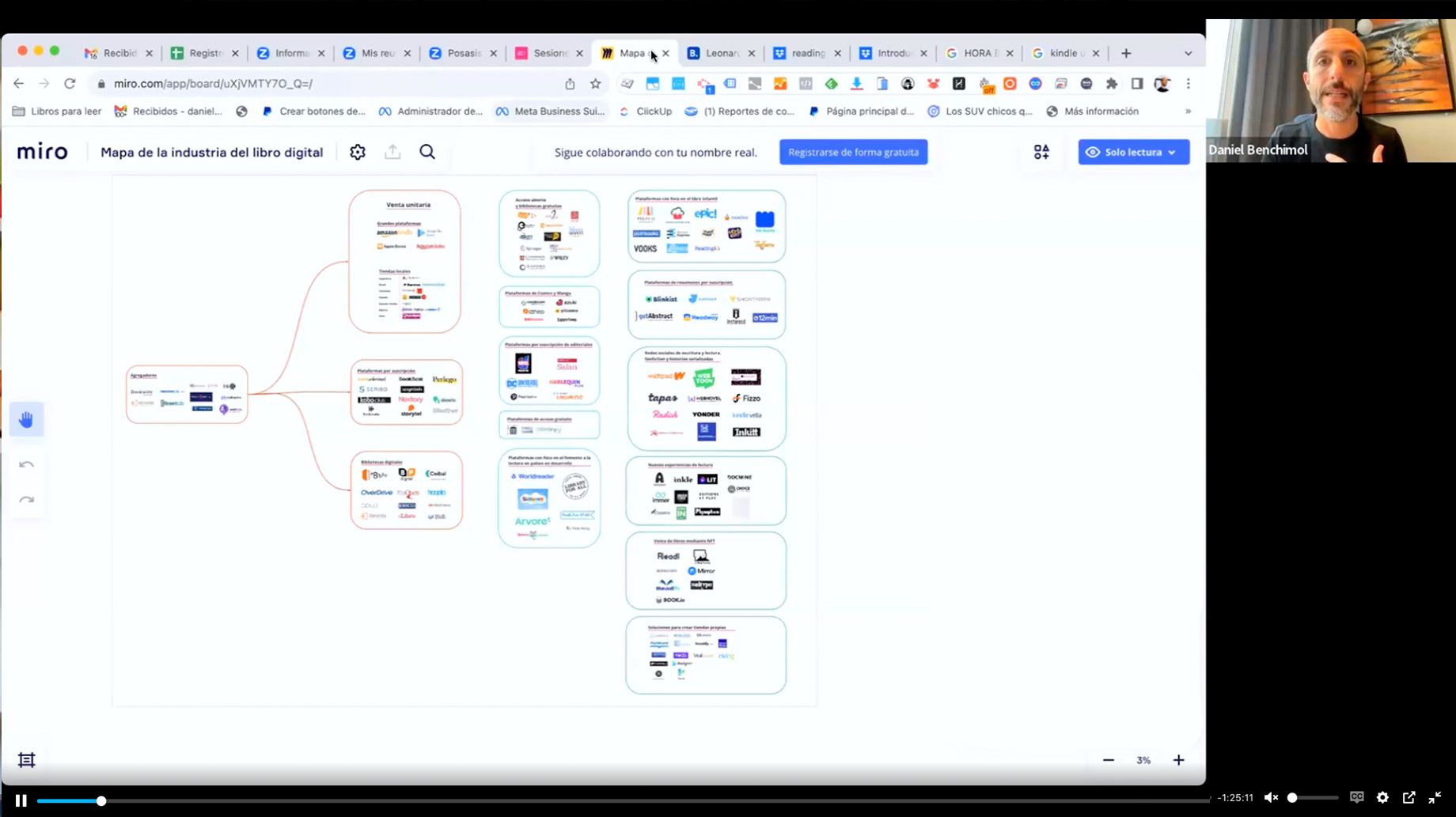
Task: Click the export board upload icon
Action: click(x=392, y=152)
